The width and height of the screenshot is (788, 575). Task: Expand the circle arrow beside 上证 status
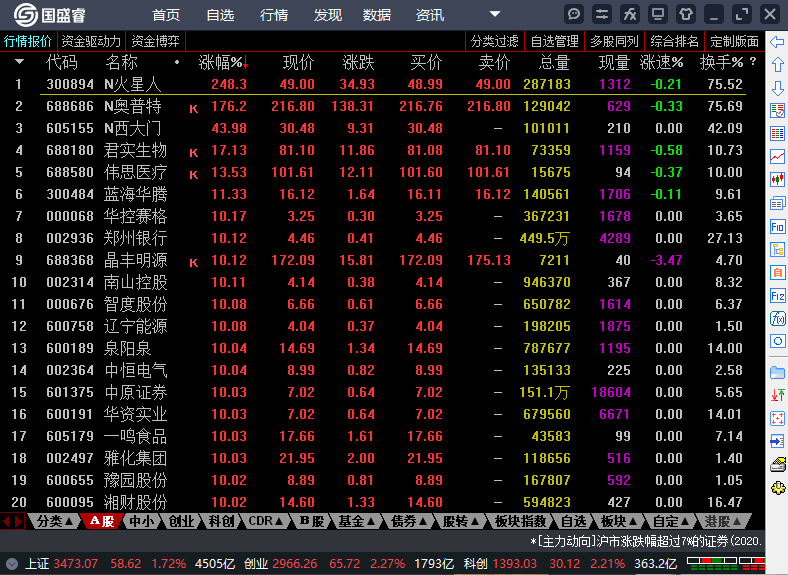point(12,564)
